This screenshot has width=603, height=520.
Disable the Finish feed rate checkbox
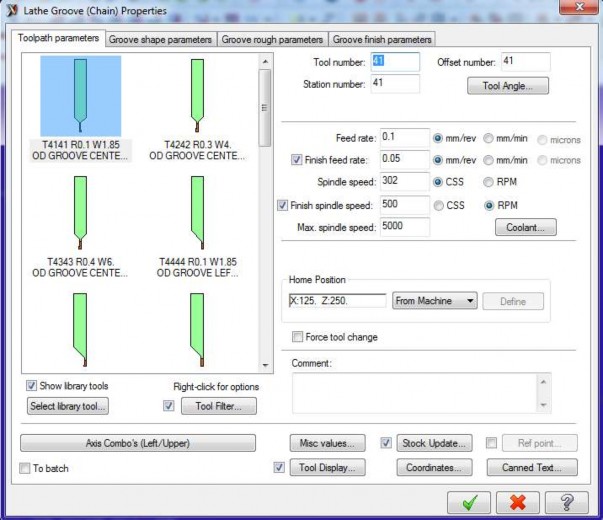tap(297, 160)
